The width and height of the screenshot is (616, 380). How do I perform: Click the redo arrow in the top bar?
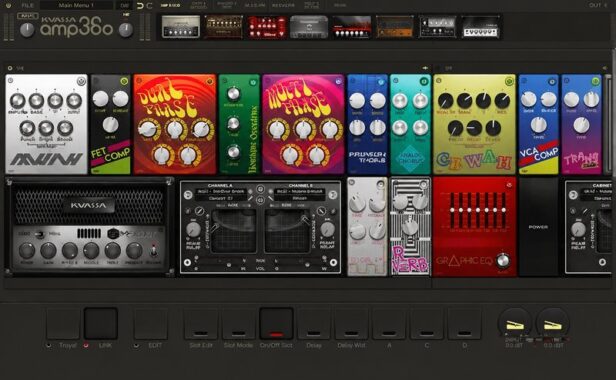tap(149, 6)
